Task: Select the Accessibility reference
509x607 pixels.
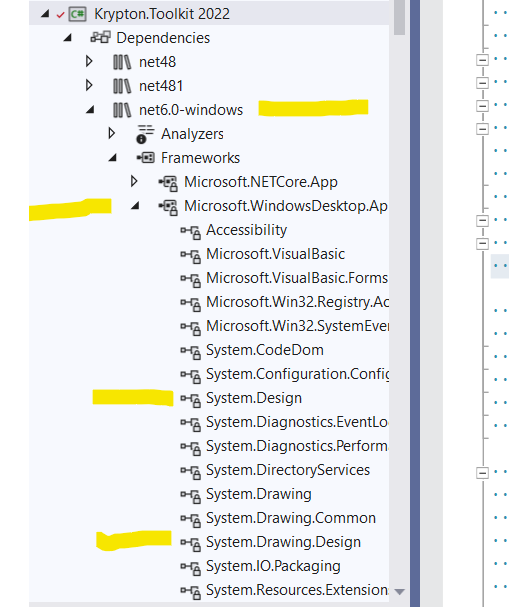Action: coord(246,230)
